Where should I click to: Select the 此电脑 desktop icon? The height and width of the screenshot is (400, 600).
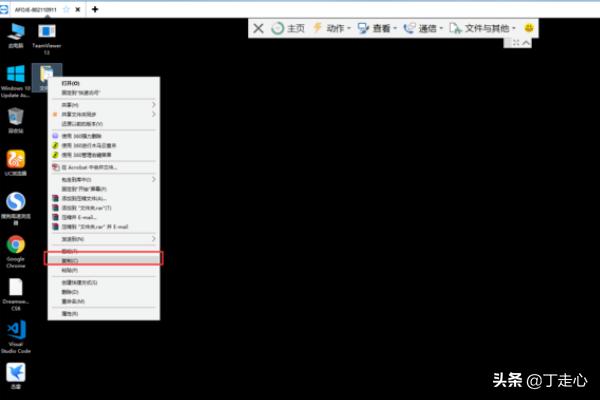click(16, 34)
